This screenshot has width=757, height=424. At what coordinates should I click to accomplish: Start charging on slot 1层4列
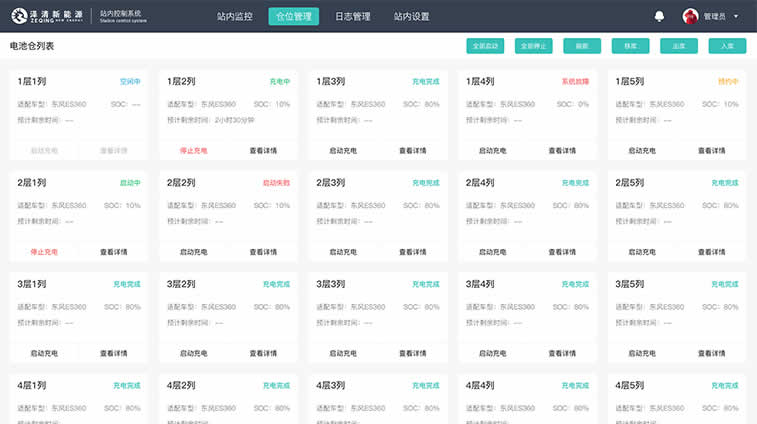point(492,151)
